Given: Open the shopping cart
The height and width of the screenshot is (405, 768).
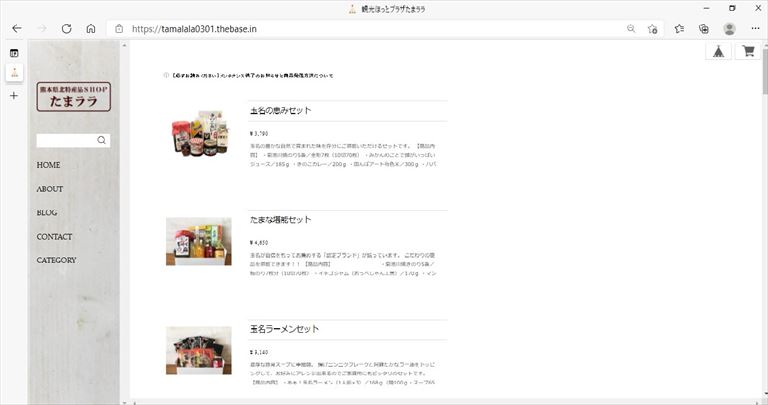Looking at the screenshot, I should pos(748,51).
